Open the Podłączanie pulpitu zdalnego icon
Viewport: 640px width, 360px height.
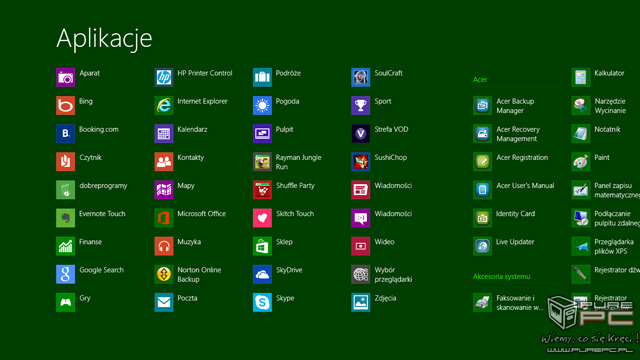click(581, 218)
